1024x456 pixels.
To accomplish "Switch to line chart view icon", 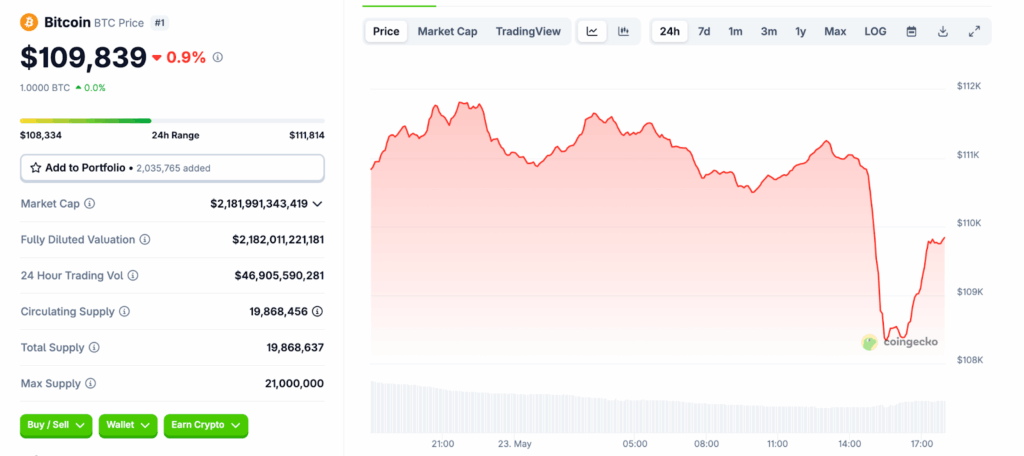I will pyautogui.click(x=592, y=31).
